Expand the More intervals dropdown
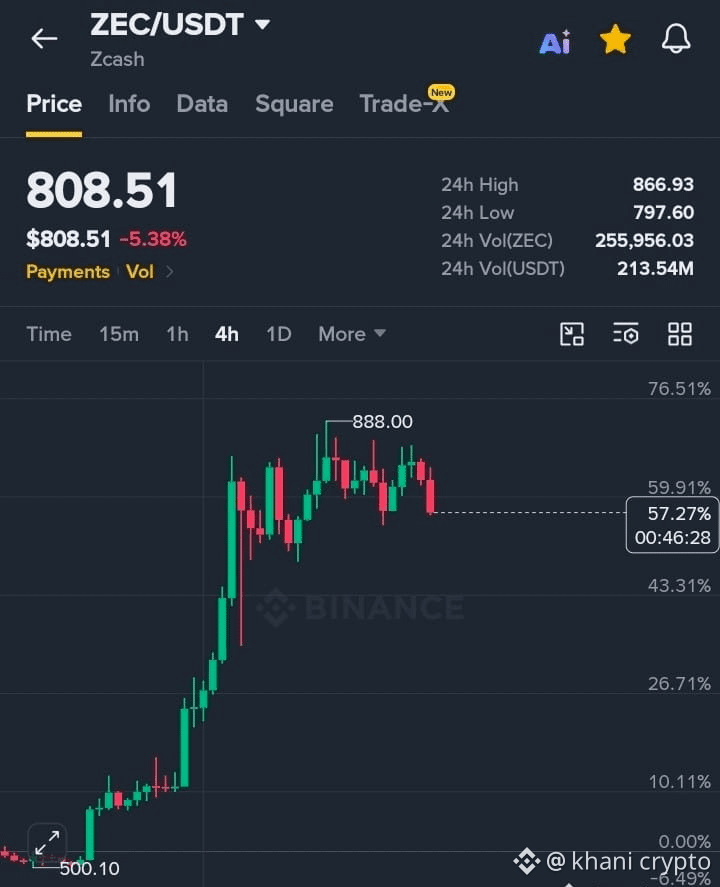The height and width of the screenshot is (887, 720). [x=352, y=334]
